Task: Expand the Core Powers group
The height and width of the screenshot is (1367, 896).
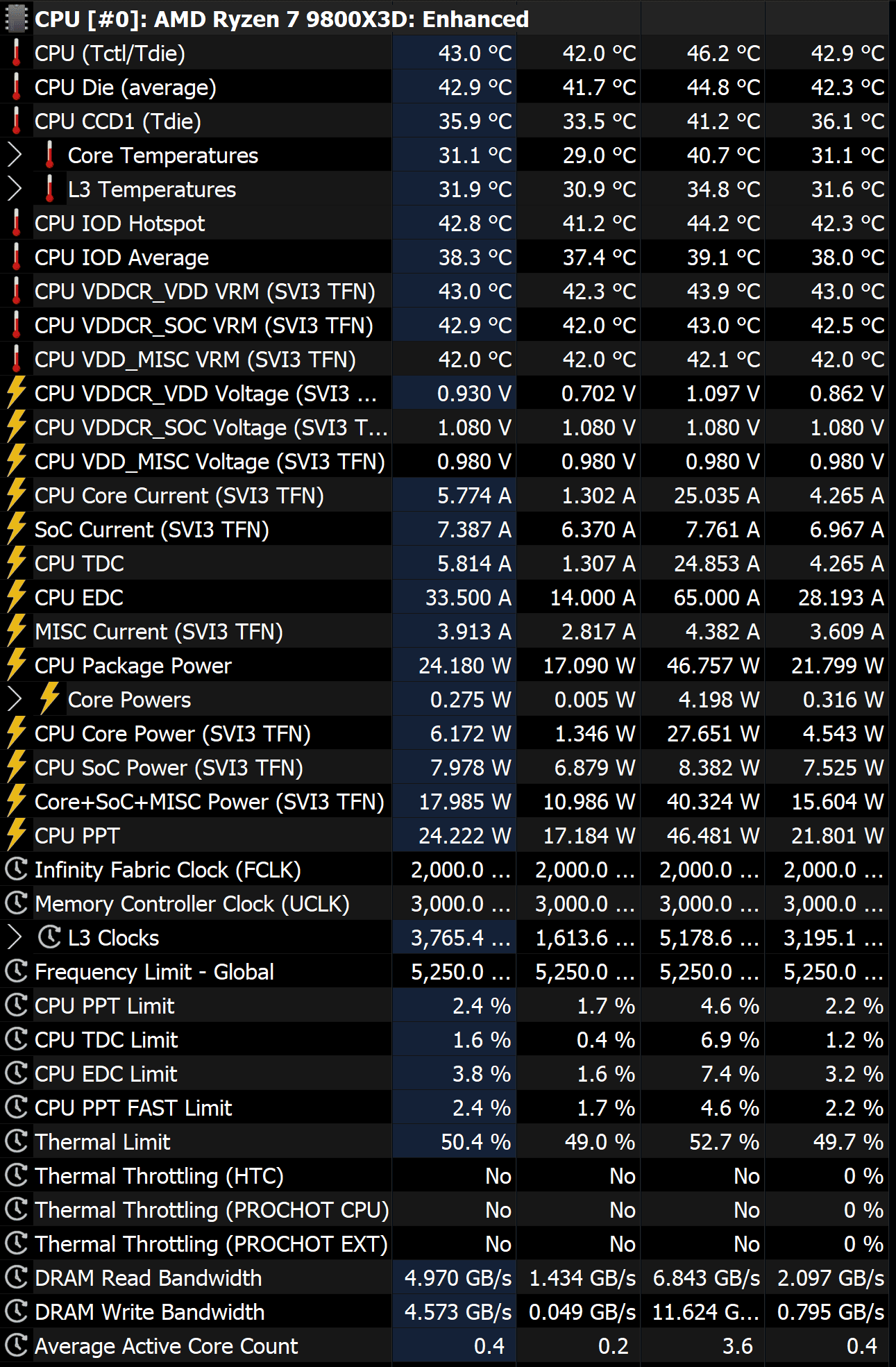Action: (15, 700)
